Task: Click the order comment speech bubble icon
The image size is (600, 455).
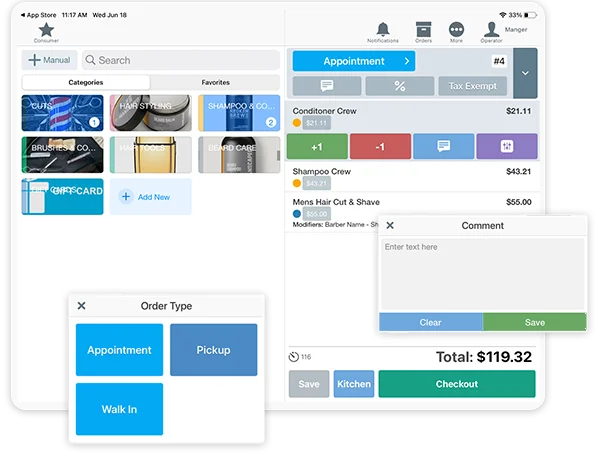Action: click(326, 86)
